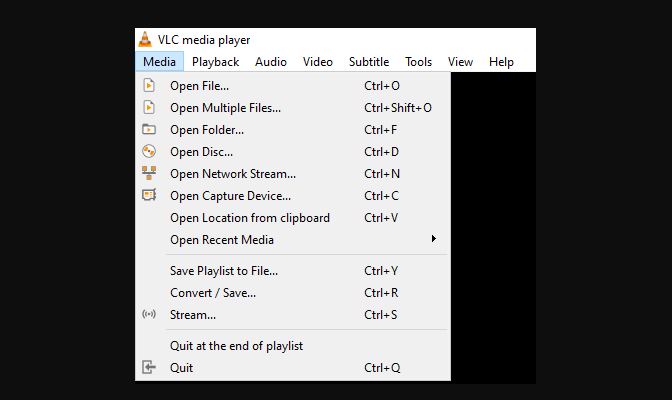Click the VLC cone icon in title bar
Viewport: 672px width, 400px height.
pyautogui.click(x=145, y=39)
